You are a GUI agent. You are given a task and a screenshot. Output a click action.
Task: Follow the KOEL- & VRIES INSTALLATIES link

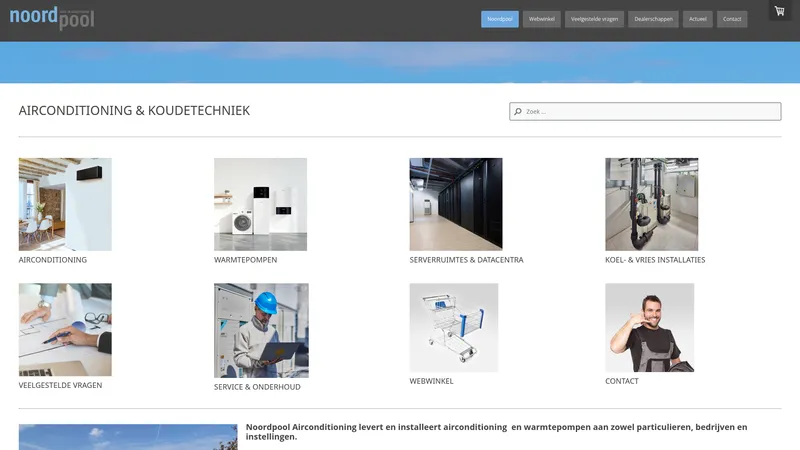click(x=655, y=260)
